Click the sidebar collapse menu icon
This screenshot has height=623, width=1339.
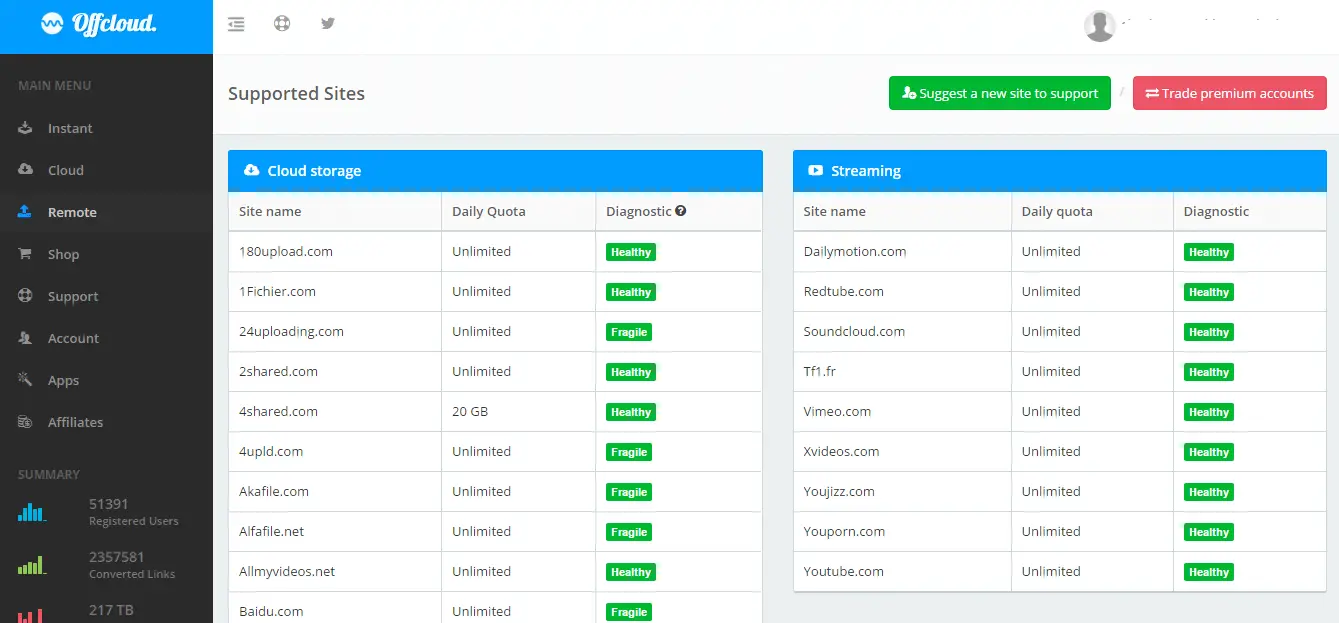[x=236, y=24]
